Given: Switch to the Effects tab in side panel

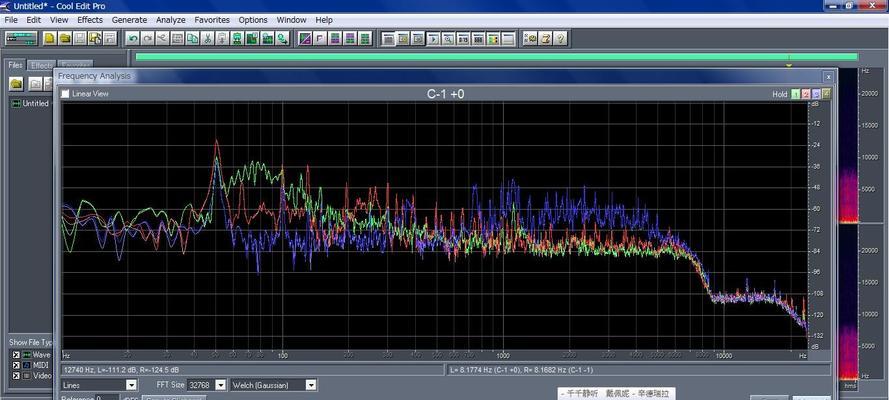Looking at the screenshot, I should 41,66.
